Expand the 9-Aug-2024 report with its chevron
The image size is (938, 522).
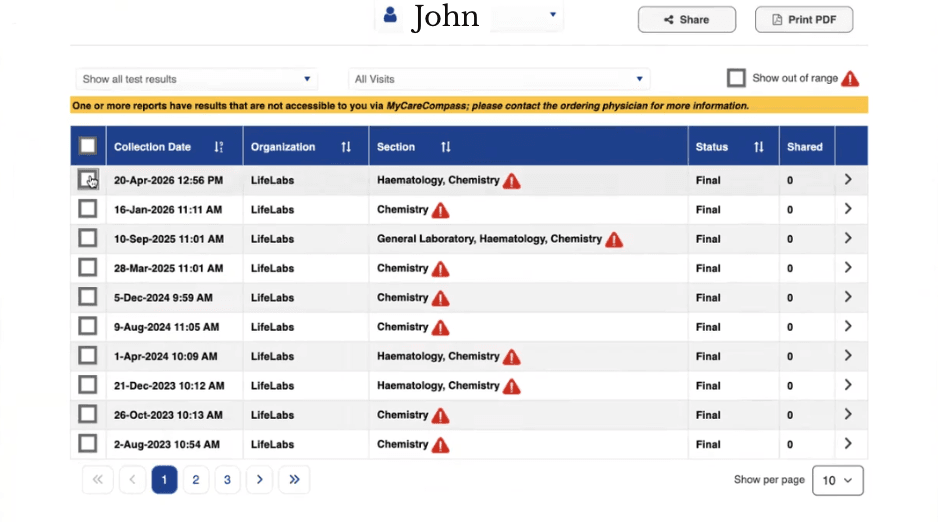pyautogui.click(x=848, y=326)
